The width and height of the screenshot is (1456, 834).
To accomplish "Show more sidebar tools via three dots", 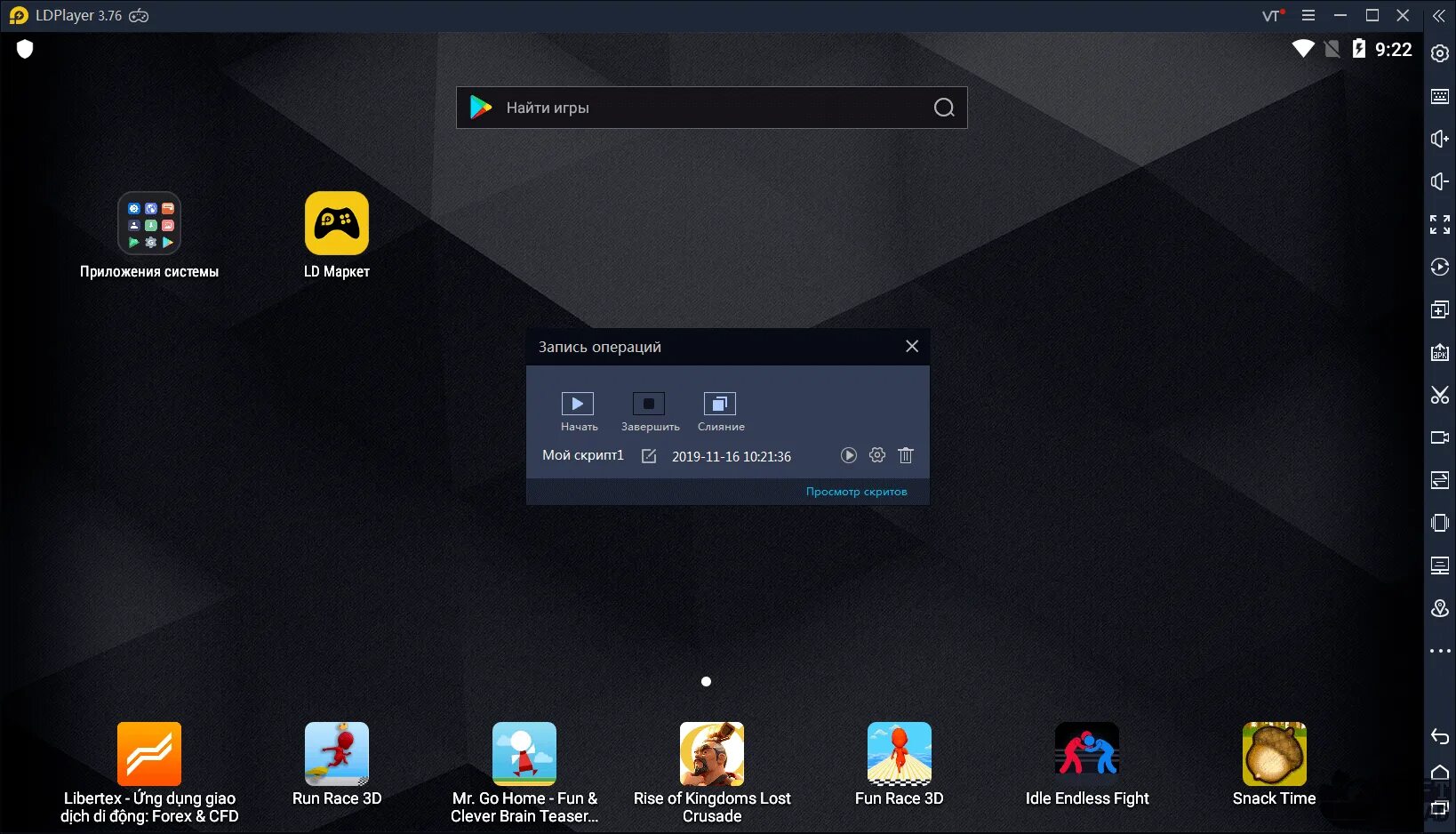I will click(1440, 651).
